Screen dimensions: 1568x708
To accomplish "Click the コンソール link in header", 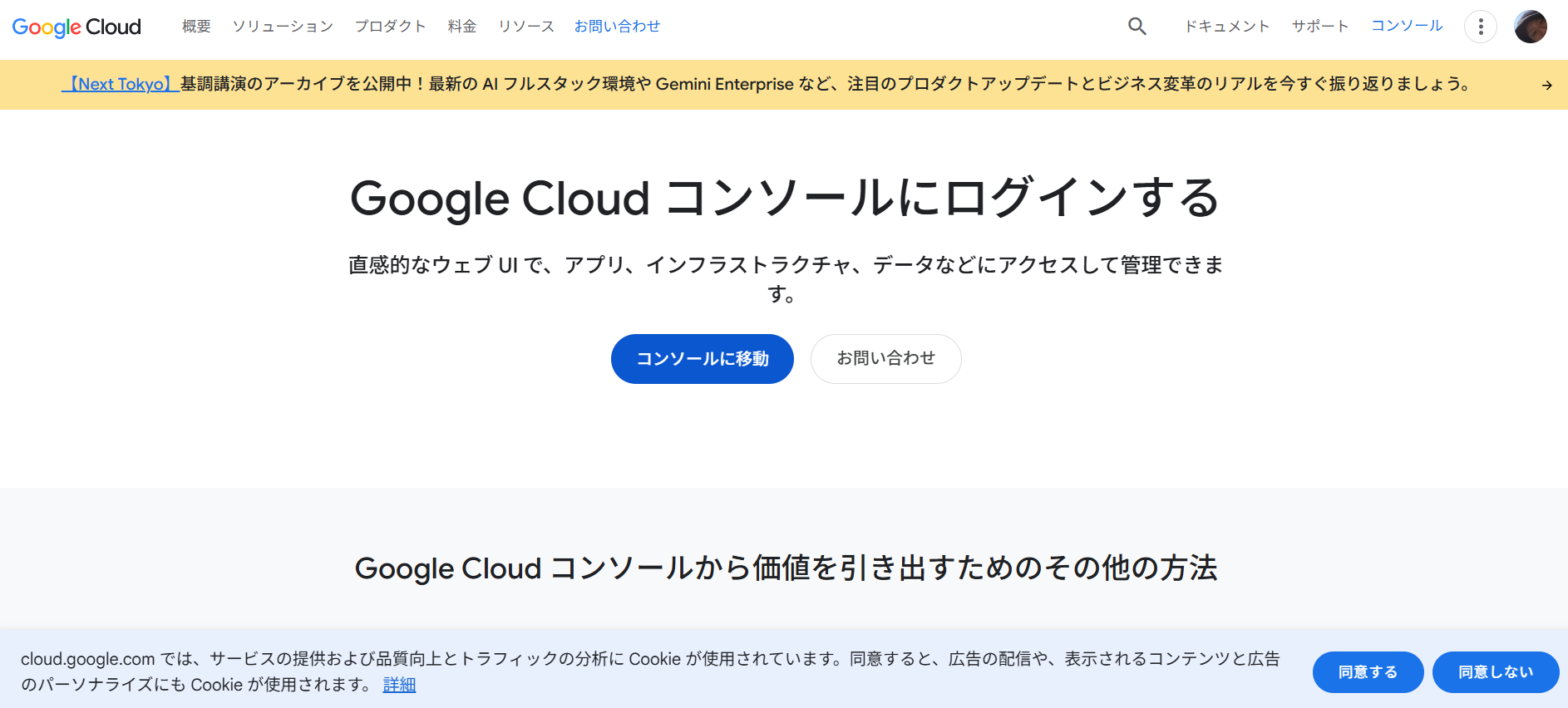I will [1407, 26].
